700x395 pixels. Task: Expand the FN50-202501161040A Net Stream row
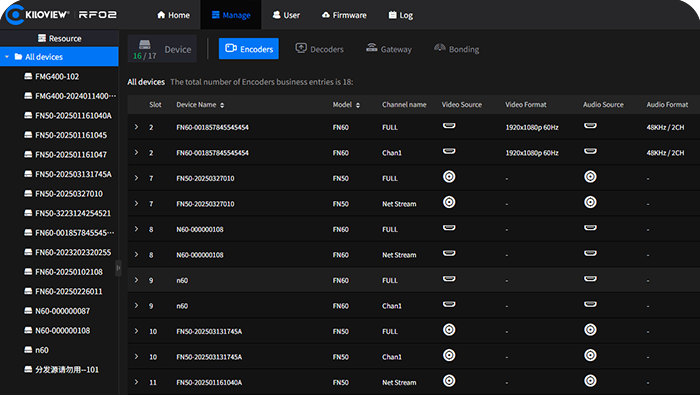[136, 382]
